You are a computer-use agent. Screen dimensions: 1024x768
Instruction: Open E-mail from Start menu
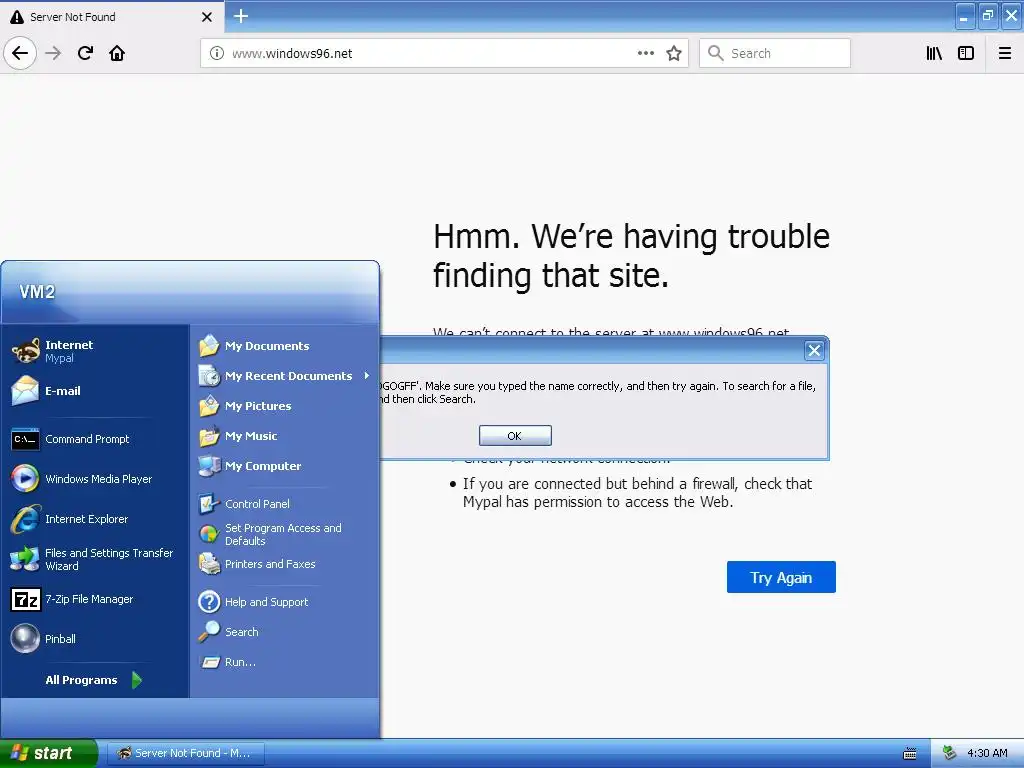coord(95,391)
